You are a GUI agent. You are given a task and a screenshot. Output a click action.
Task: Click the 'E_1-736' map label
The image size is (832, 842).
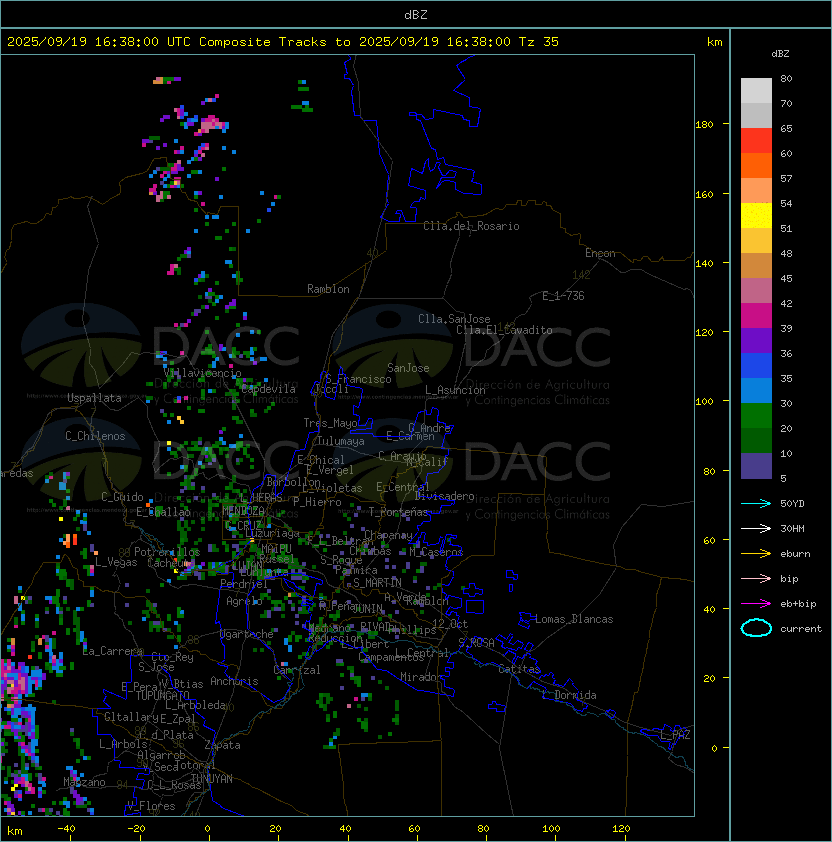pos(563,296)
